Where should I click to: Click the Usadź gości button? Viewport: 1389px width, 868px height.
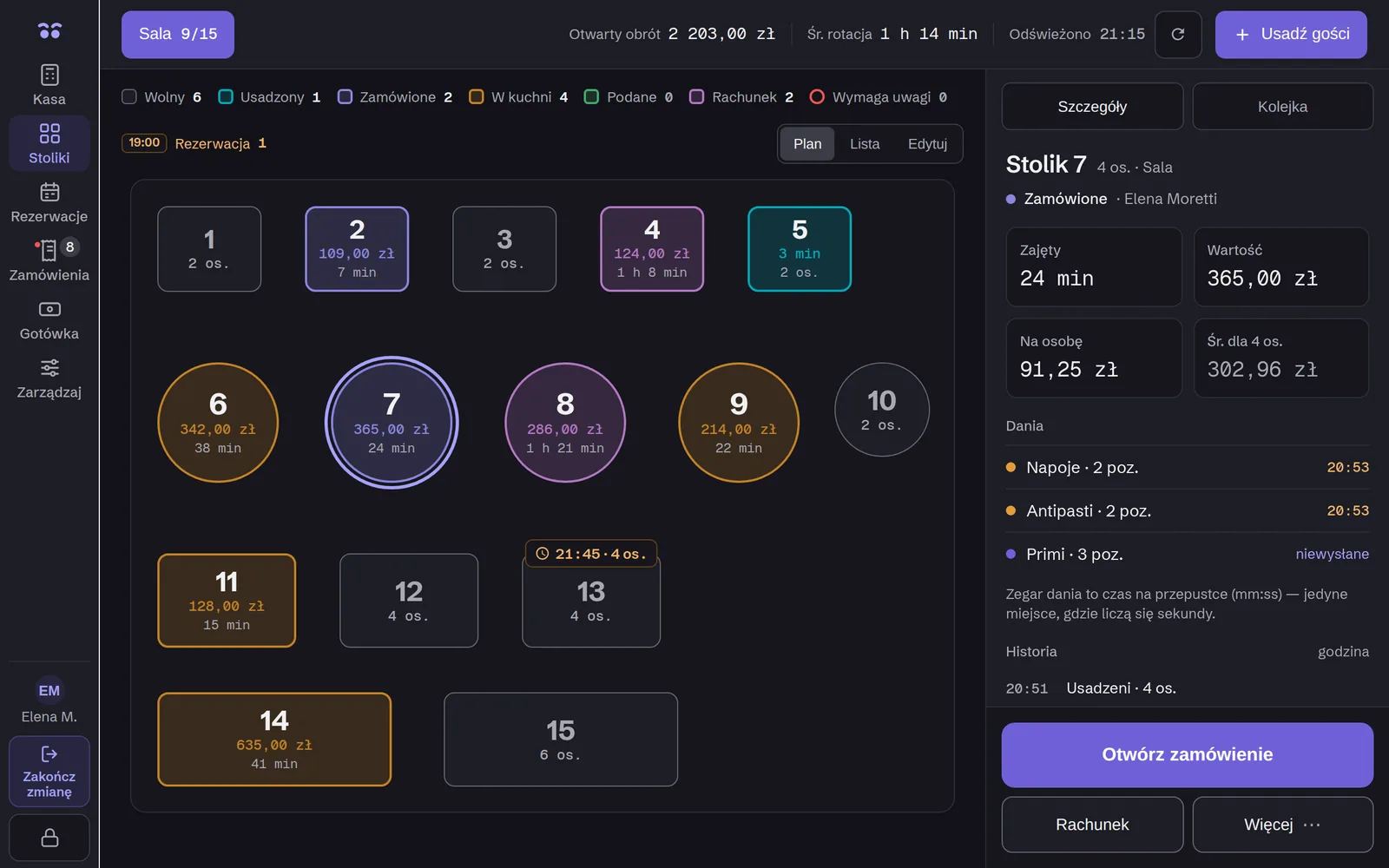[x=1291, y=35]
